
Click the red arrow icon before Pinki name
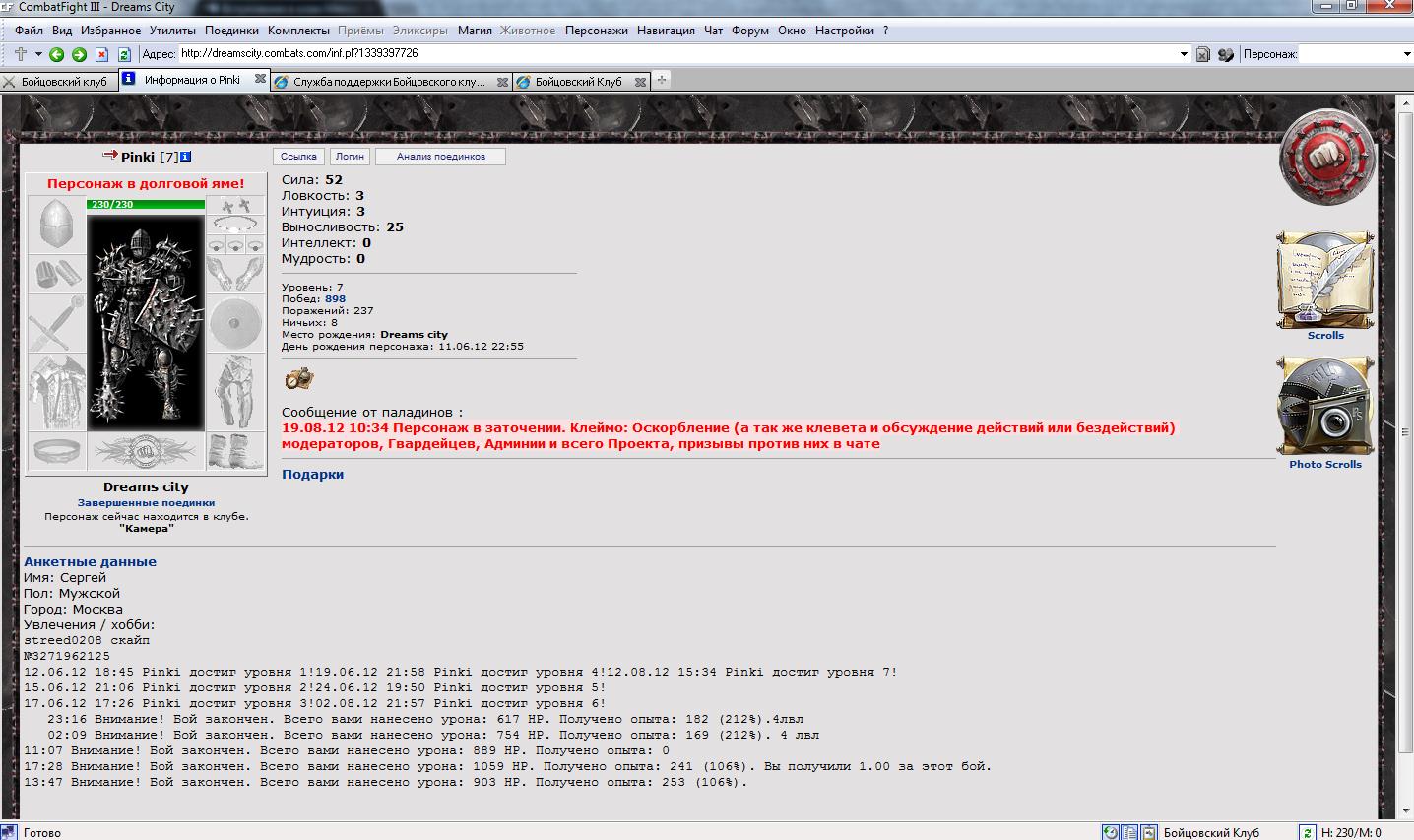[x=110, y=156]
